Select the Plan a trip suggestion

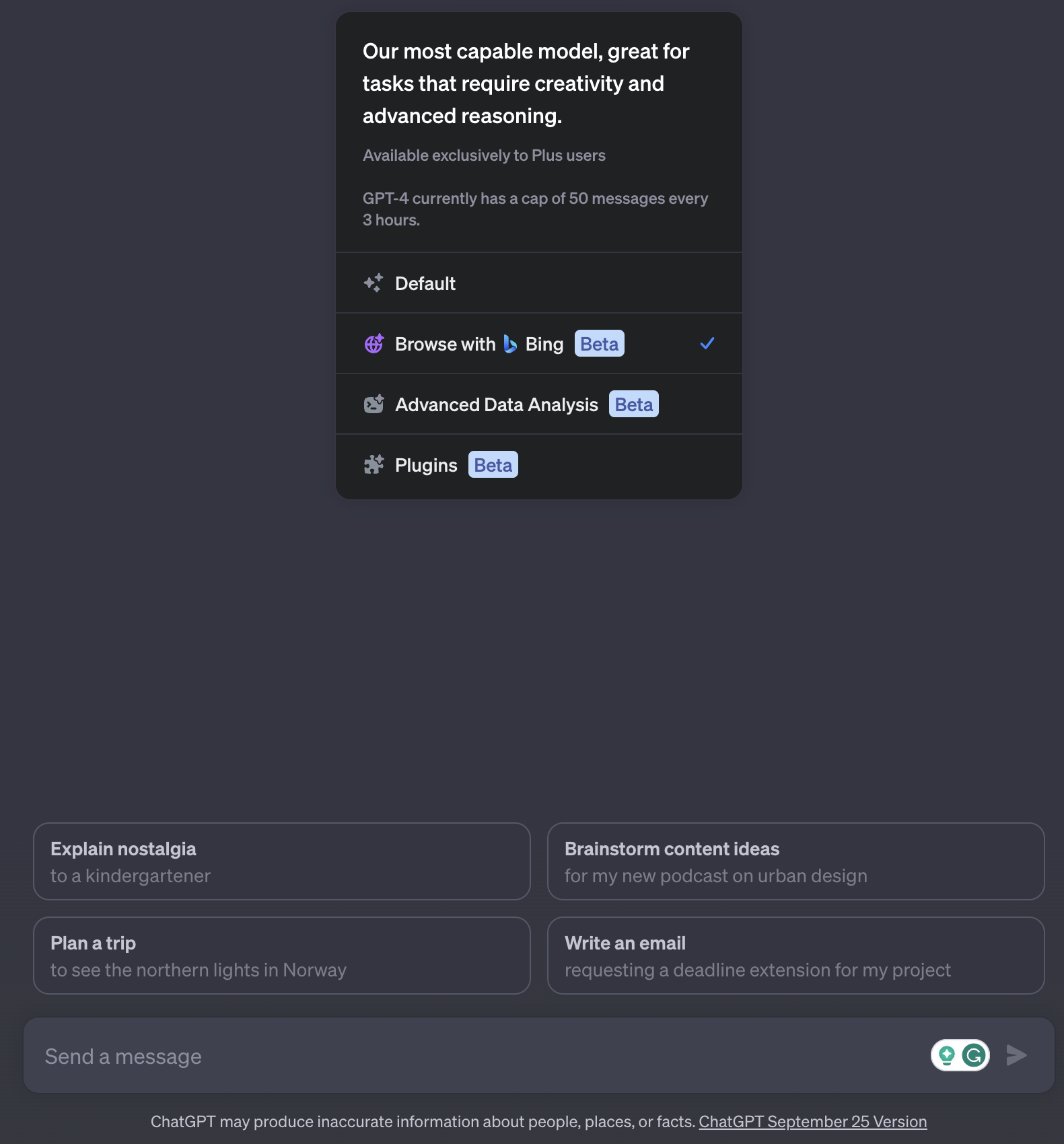tap(281, 956)
